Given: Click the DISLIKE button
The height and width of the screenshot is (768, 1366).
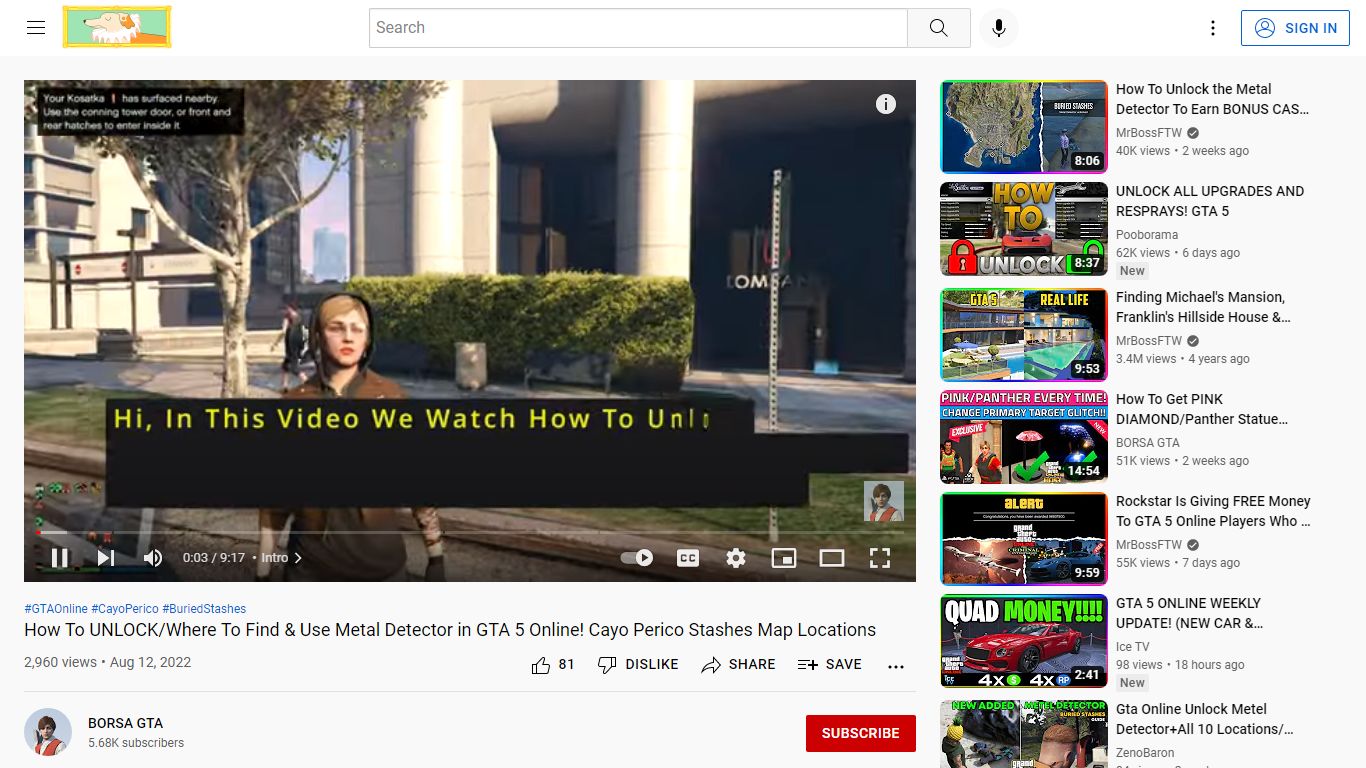Looking at the screenshot, I should pyautogui.click(x=638, y=665).
